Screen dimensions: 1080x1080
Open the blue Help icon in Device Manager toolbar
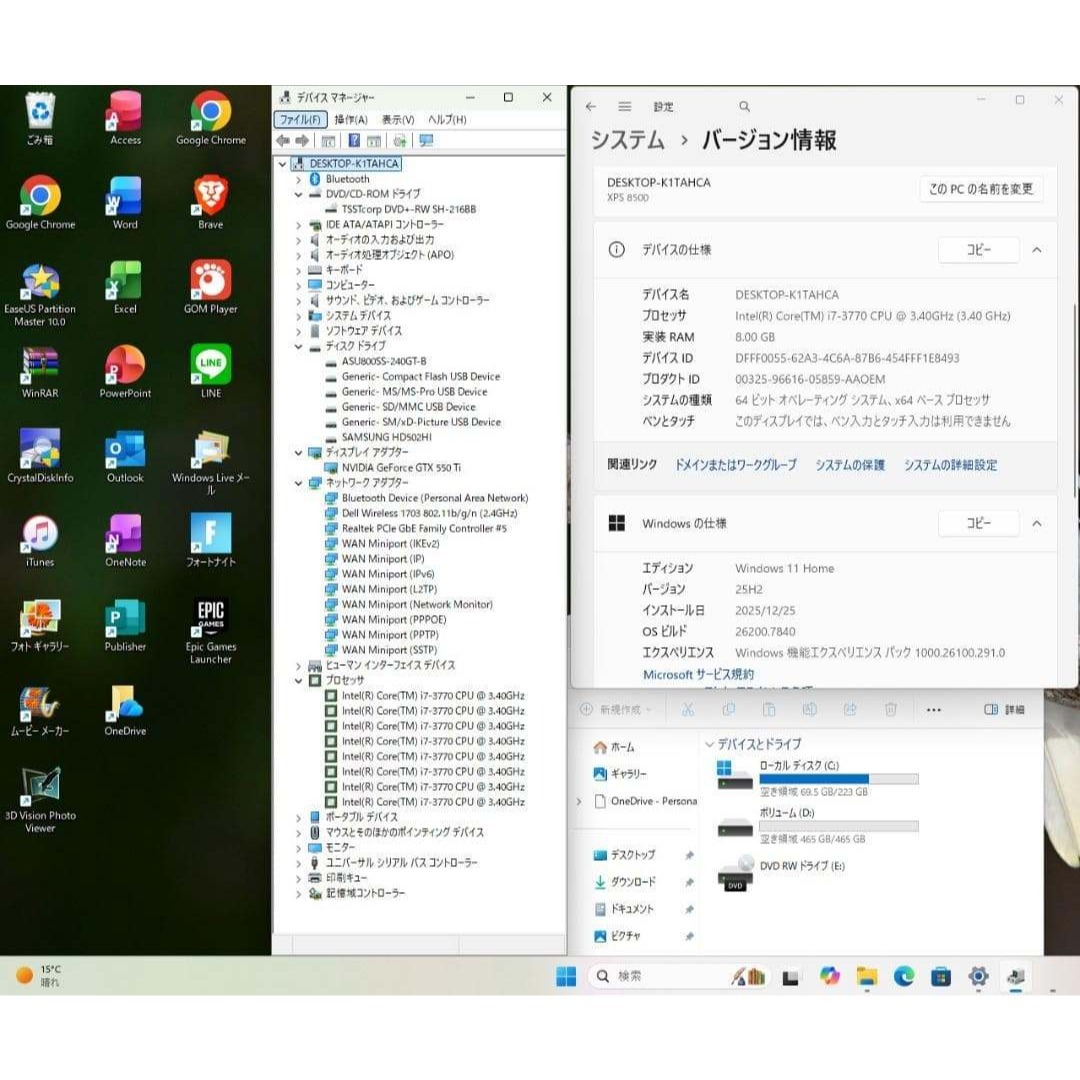[353, 140]
